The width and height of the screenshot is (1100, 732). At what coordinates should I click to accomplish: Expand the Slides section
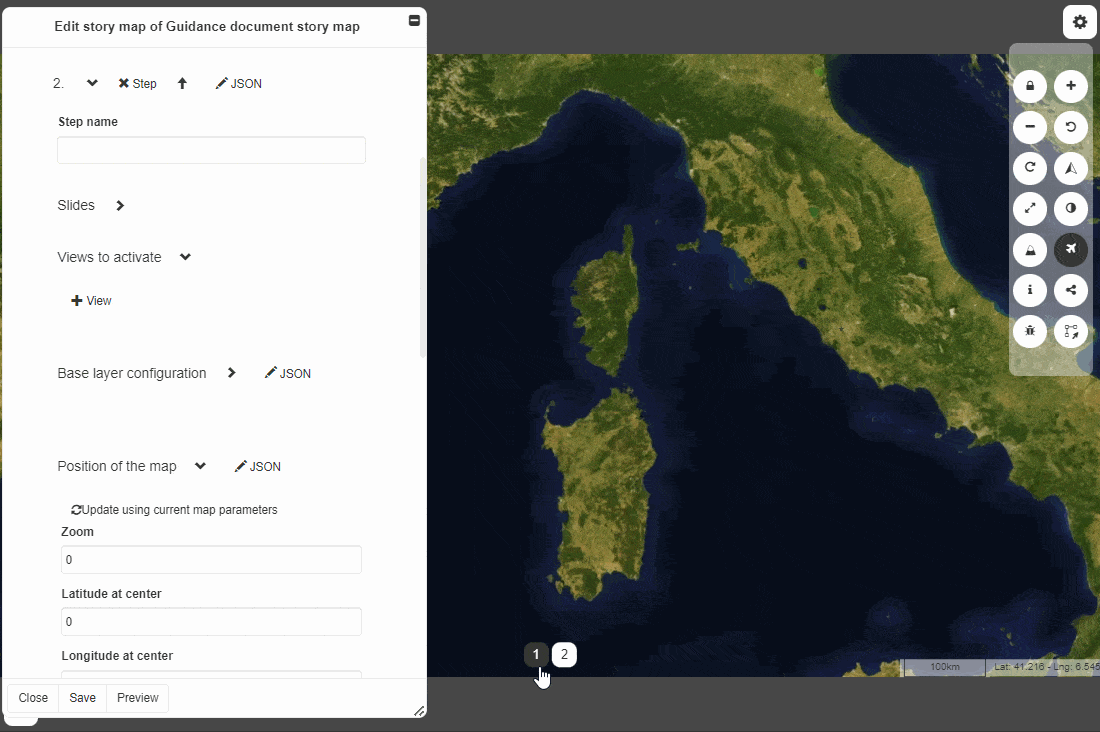pos(119,205)
